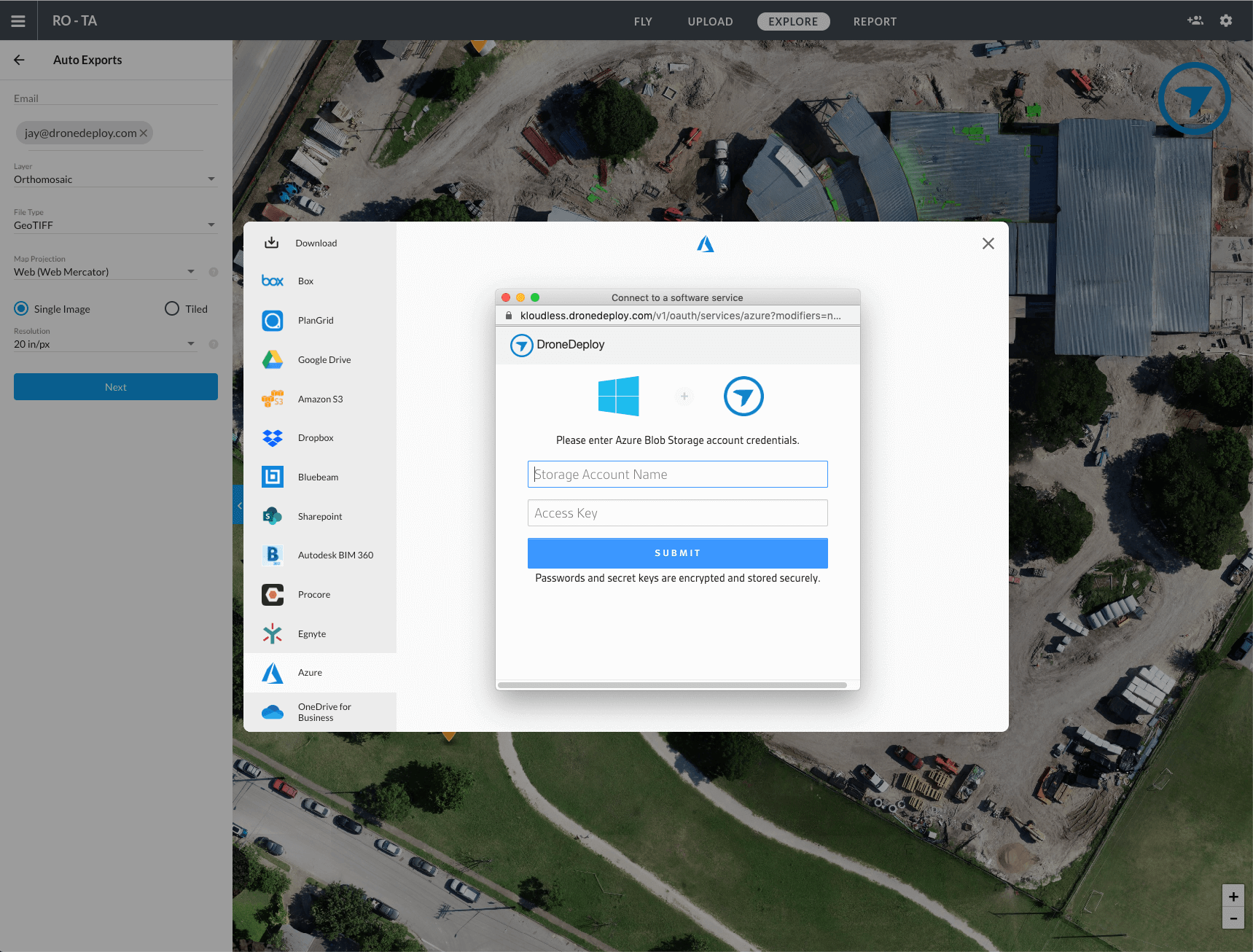
Task: Select the Dropbox icon
Action: (273, 437)
